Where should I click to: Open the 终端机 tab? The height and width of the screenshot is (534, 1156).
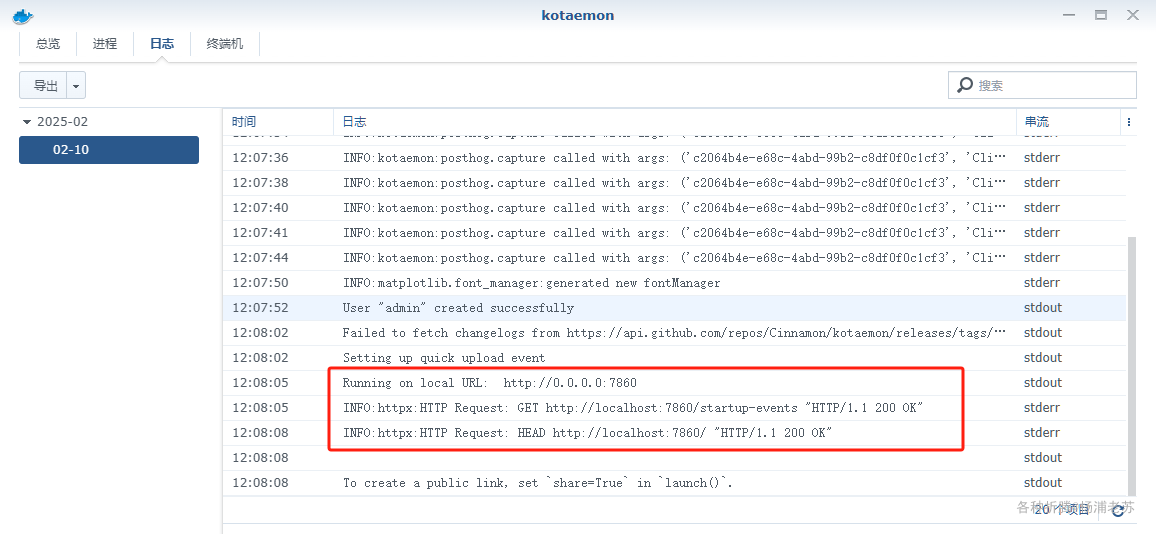224,44
